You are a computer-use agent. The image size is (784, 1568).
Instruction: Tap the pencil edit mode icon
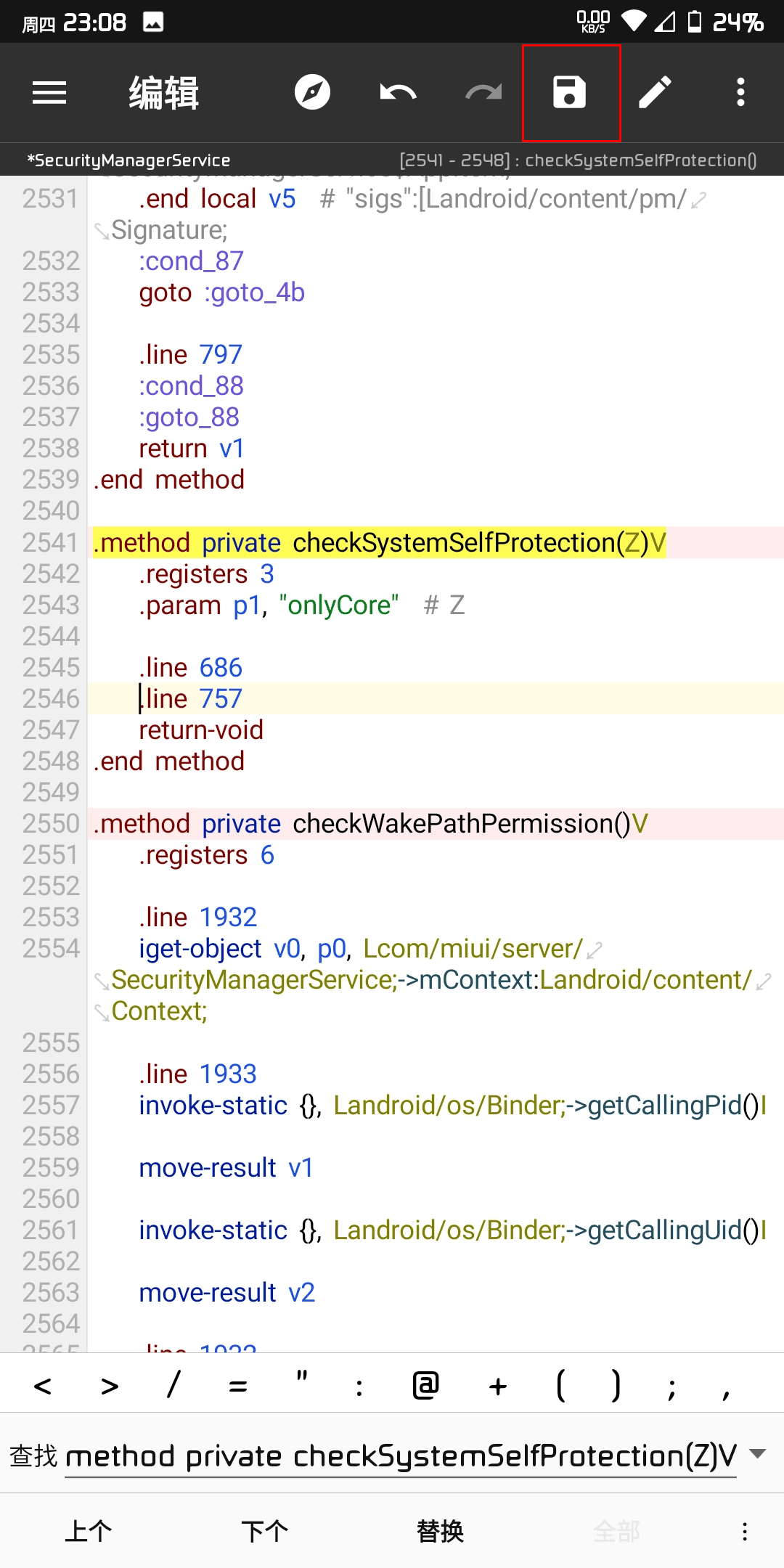[656, 93]
